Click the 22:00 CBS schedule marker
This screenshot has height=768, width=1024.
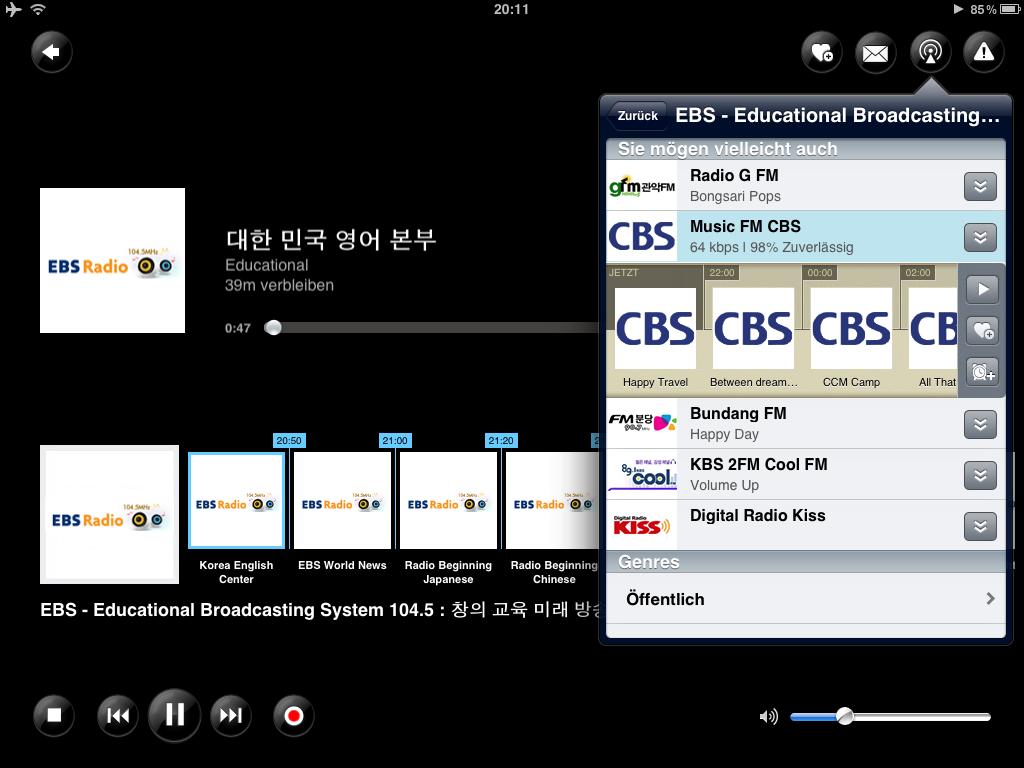tap(721, 273)
